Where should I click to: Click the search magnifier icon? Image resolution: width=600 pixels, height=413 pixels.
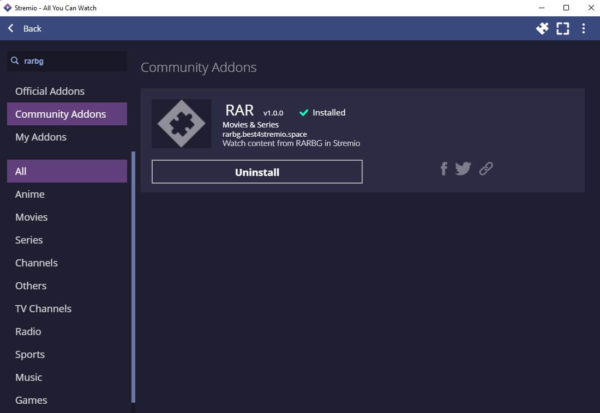[15, 60]
